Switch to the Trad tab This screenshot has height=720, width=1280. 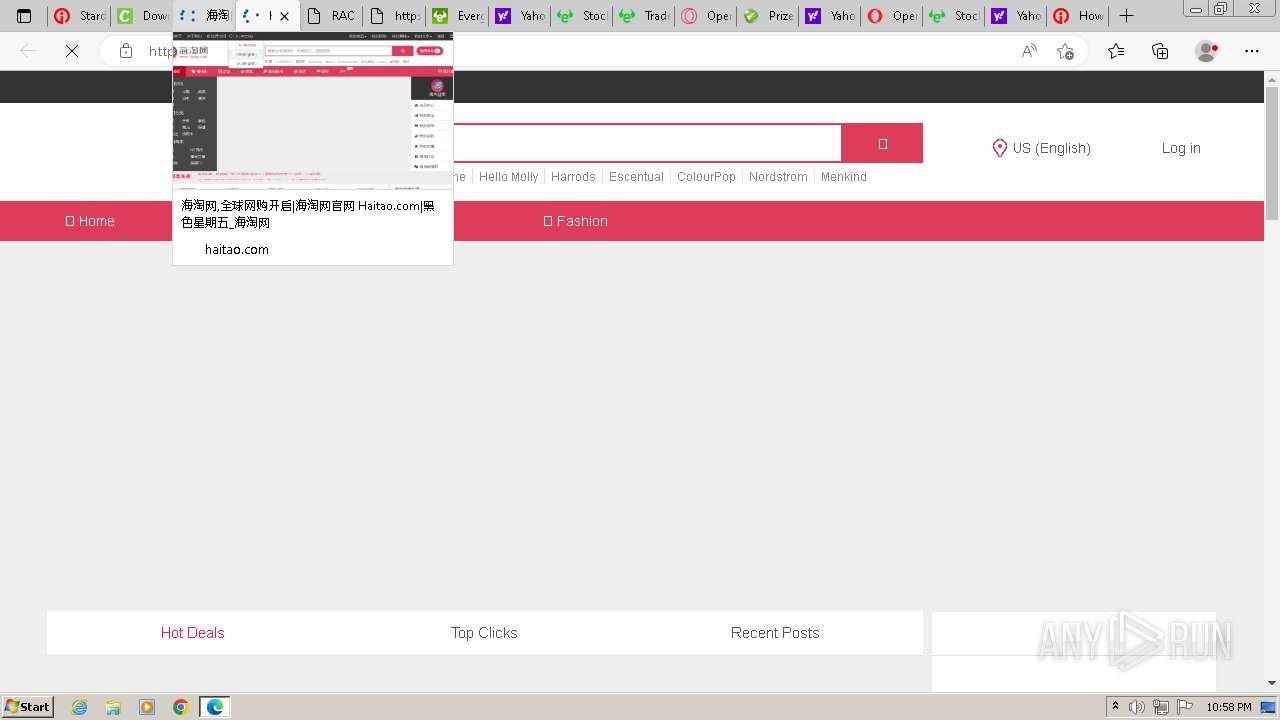pyautogui.click(x=644, y=16)
